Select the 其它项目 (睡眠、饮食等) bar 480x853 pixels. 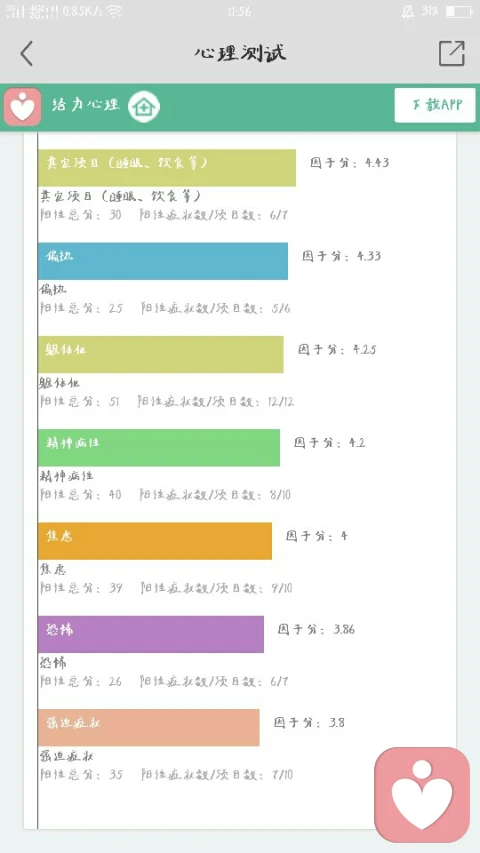[167, 168]
